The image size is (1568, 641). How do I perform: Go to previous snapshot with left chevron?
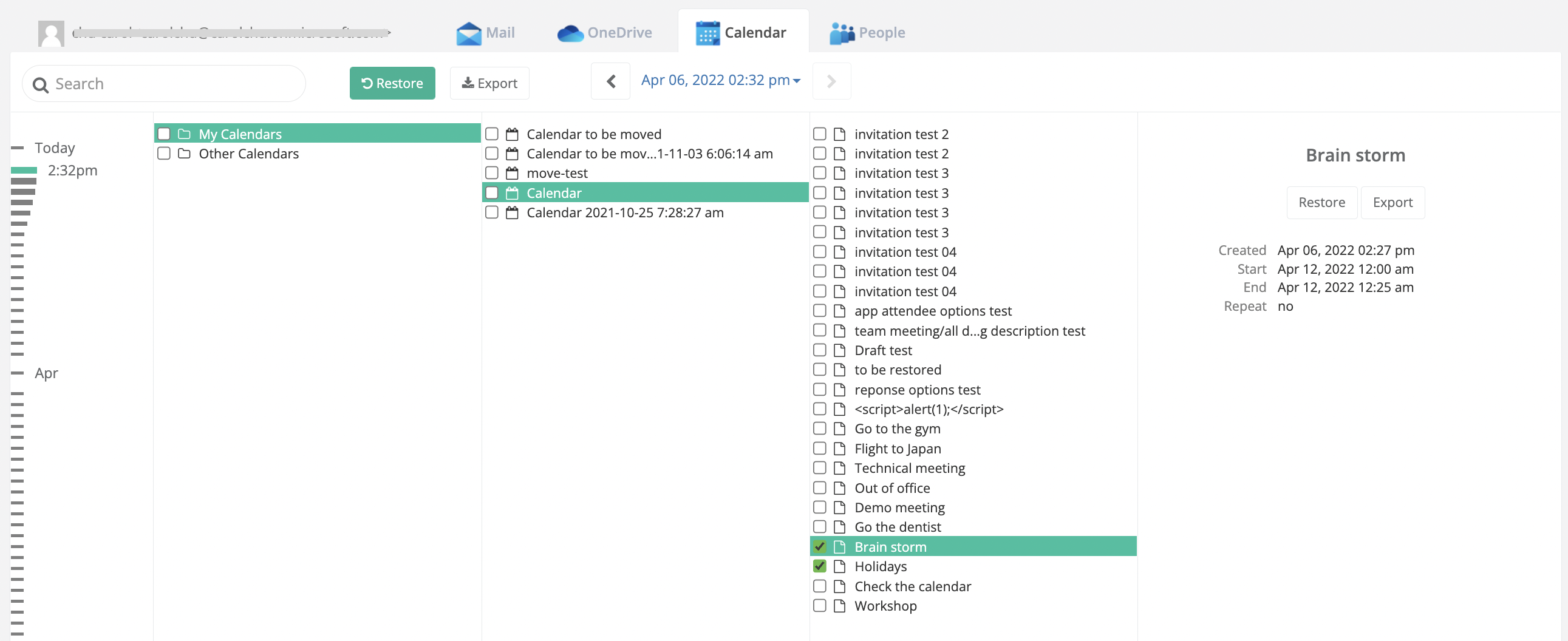coord(610,81)
